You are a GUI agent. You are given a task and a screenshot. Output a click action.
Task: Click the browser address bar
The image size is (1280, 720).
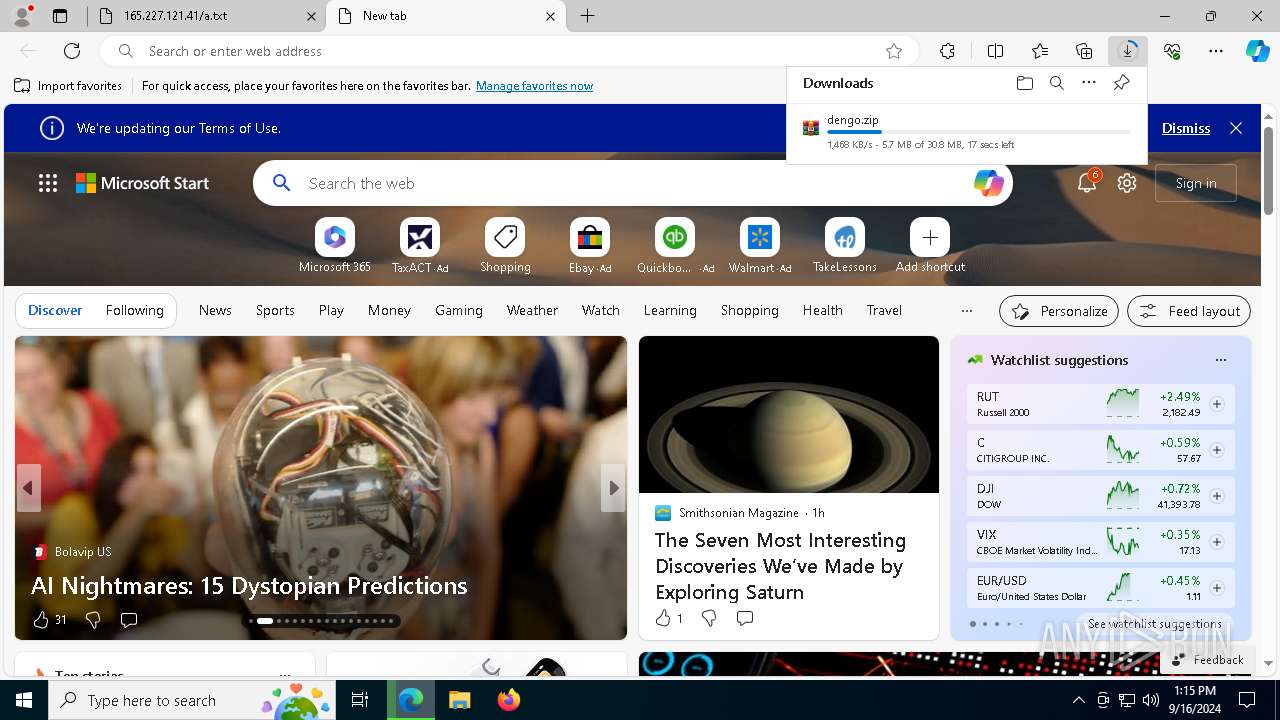click(x=510, y=51)
